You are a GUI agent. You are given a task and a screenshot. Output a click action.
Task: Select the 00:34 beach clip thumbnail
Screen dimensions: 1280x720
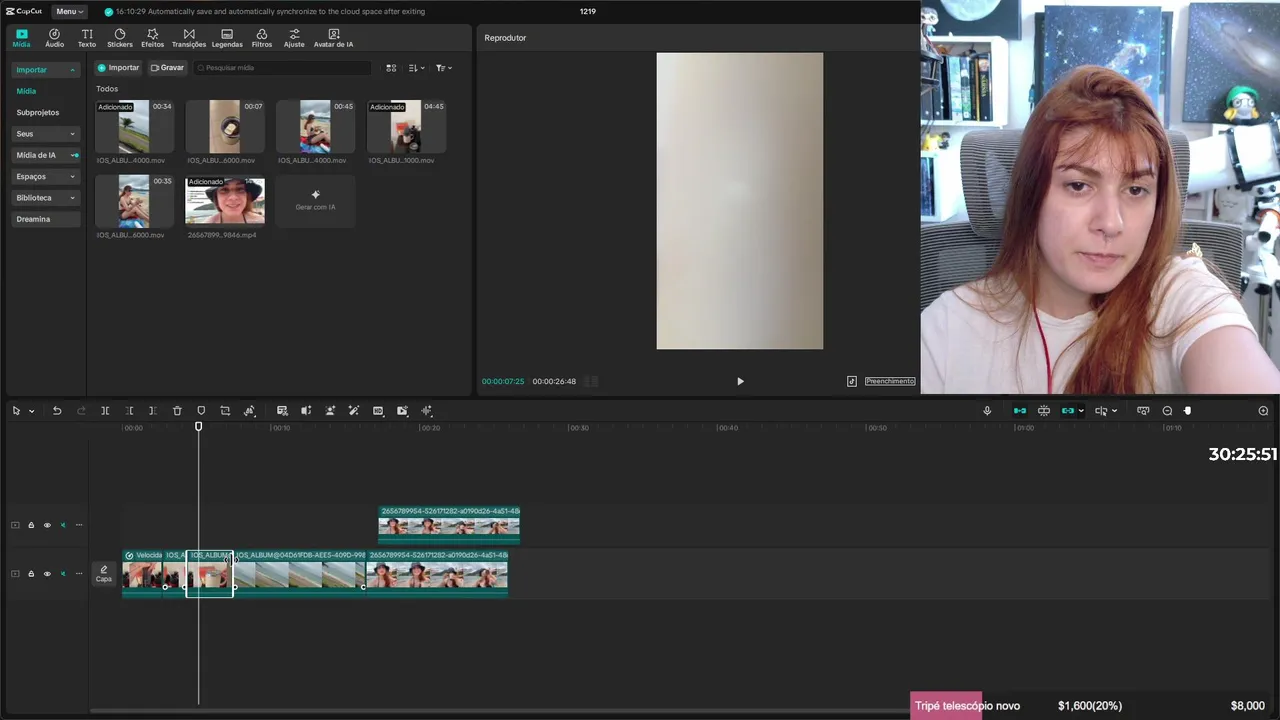(134, 127)
